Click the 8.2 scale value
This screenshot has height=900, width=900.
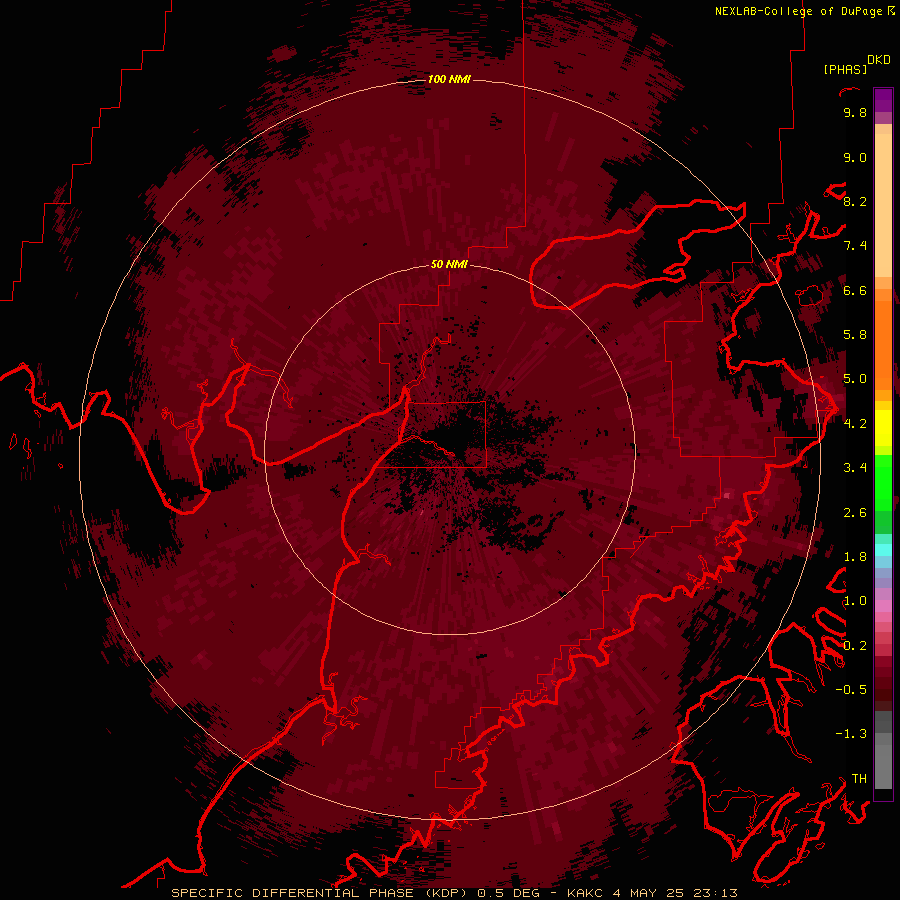(855, 201)
